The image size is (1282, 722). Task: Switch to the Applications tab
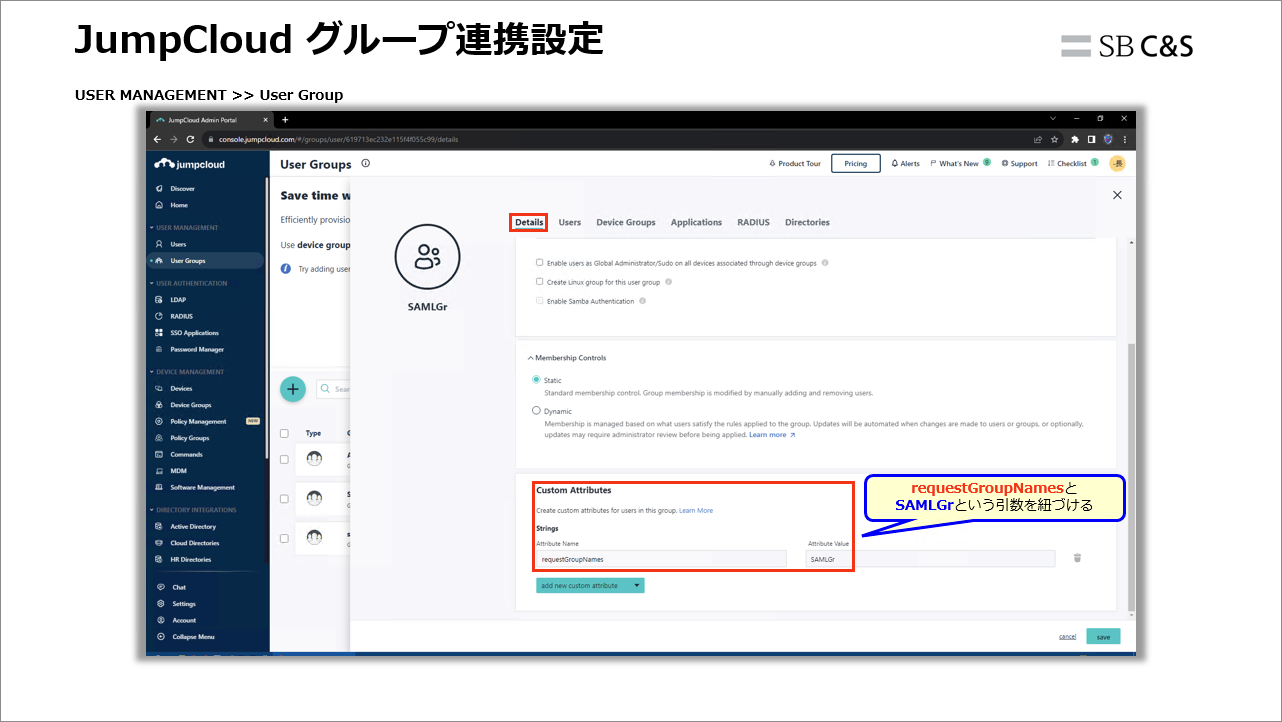tap(696, 222)
